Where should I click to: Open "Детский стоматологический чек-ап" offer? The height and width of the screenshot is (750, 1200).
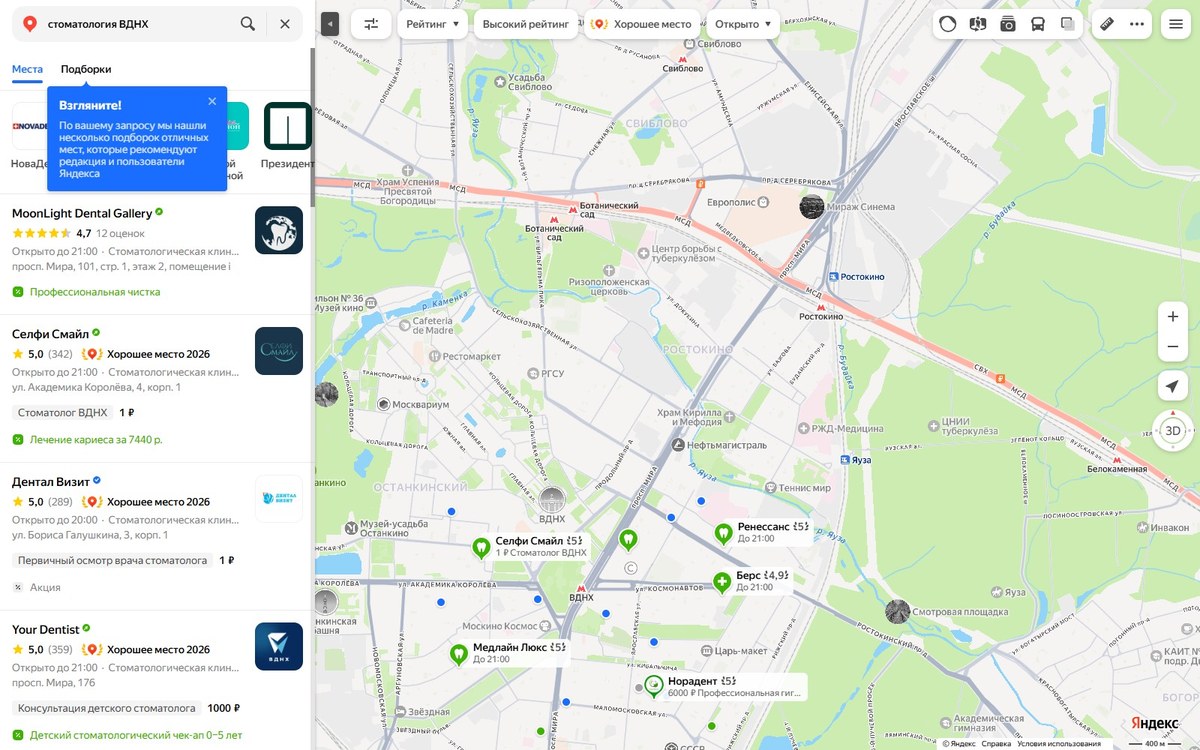pyautogui.click(x=136, y=735)
